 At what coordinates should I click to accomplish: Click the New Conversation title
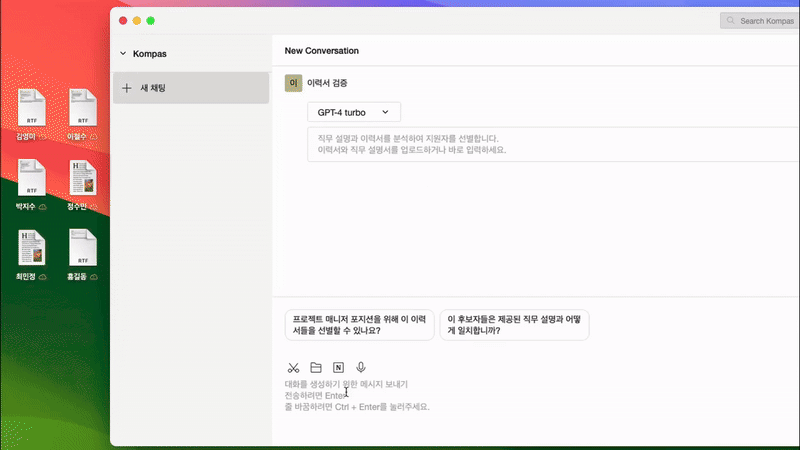point(321,51)
